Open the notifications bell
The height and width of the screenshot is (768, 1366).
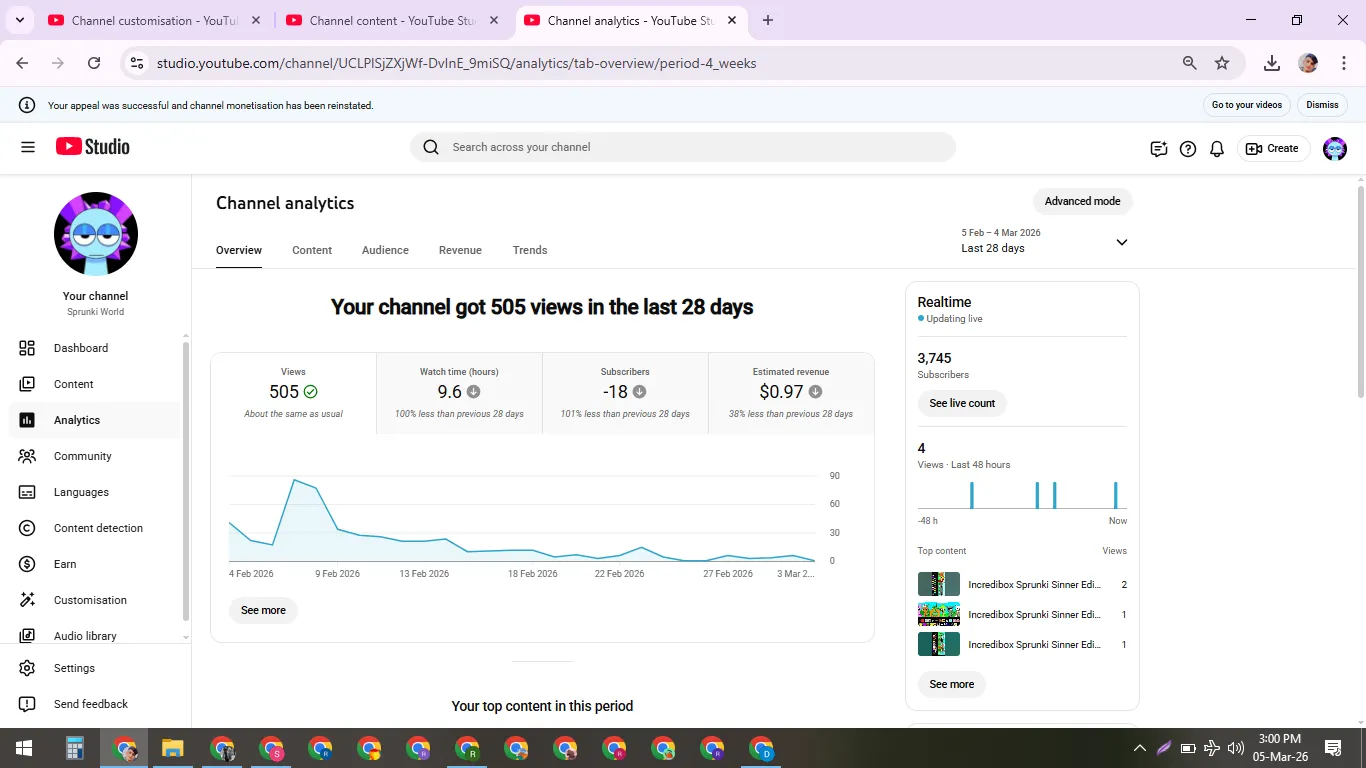coord(1217,148)
